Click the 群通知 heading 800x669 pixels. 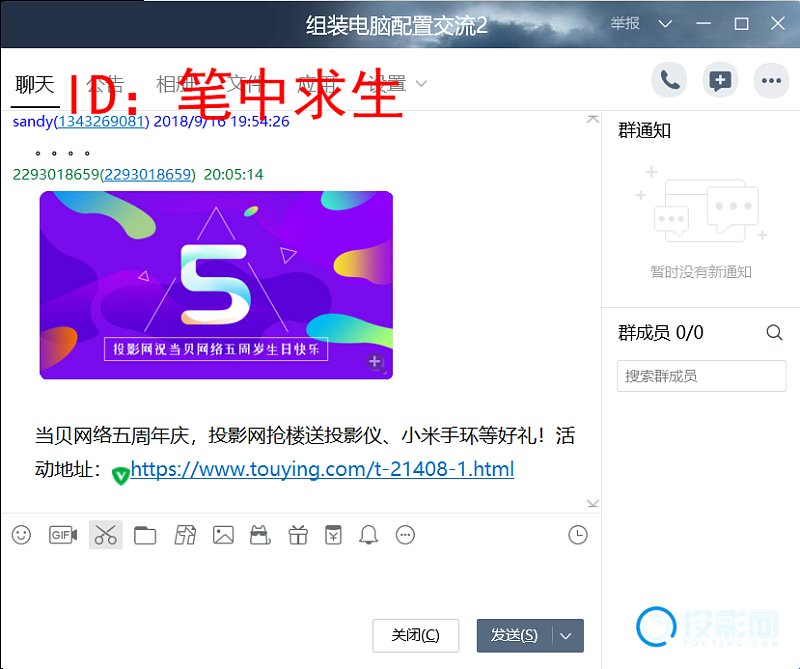coord(644,131)
